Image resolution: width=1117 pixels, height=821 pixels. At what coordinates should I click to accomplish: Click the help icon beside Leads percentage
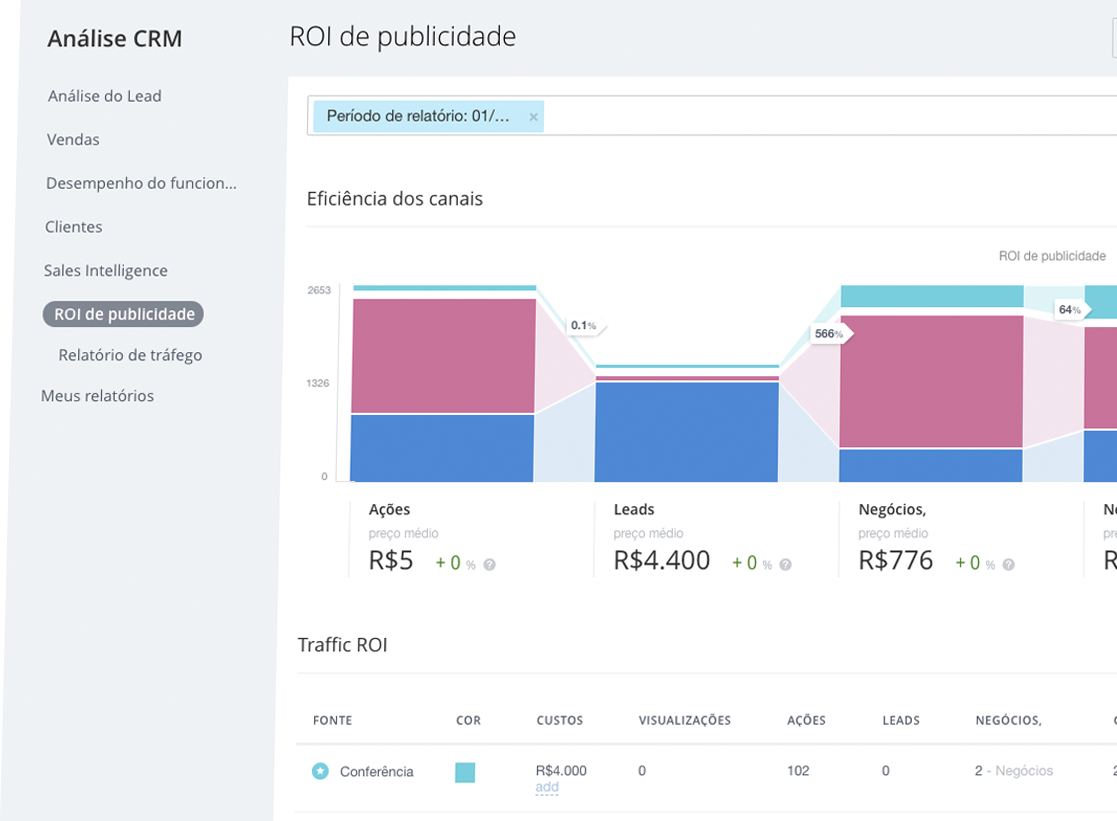[786, 565]
